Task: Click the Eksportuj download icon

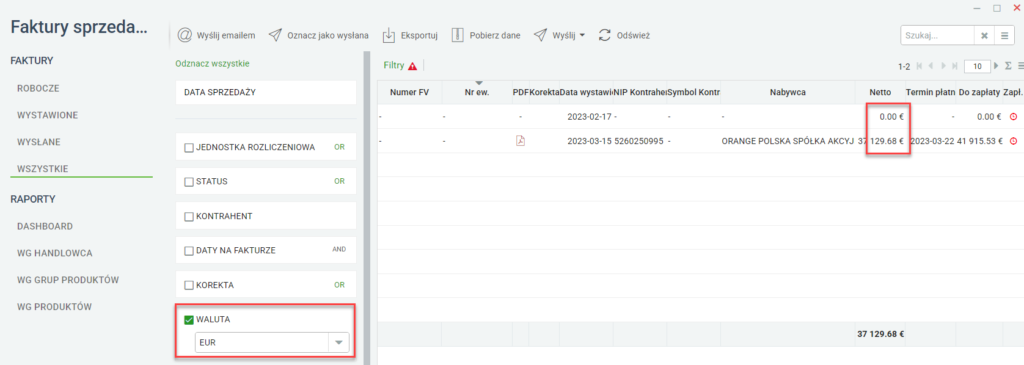Action: click(389, 35)
